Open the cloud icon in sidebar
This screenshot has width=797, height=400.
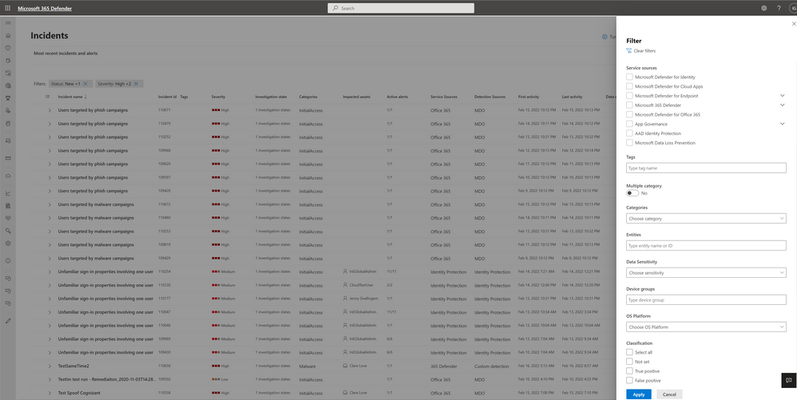(8, 176)
